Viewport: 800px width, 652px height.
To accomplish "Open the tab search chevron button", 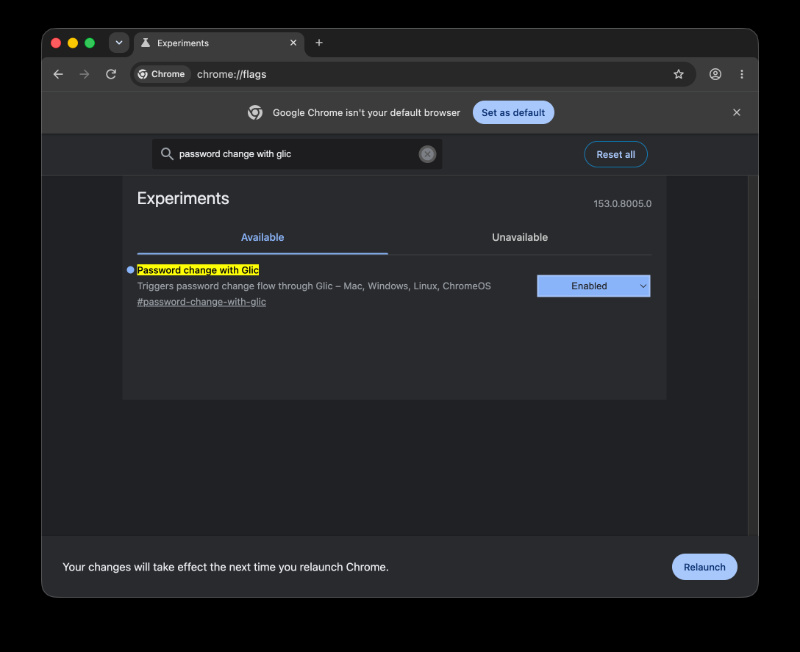I will [x=119, y=43].
